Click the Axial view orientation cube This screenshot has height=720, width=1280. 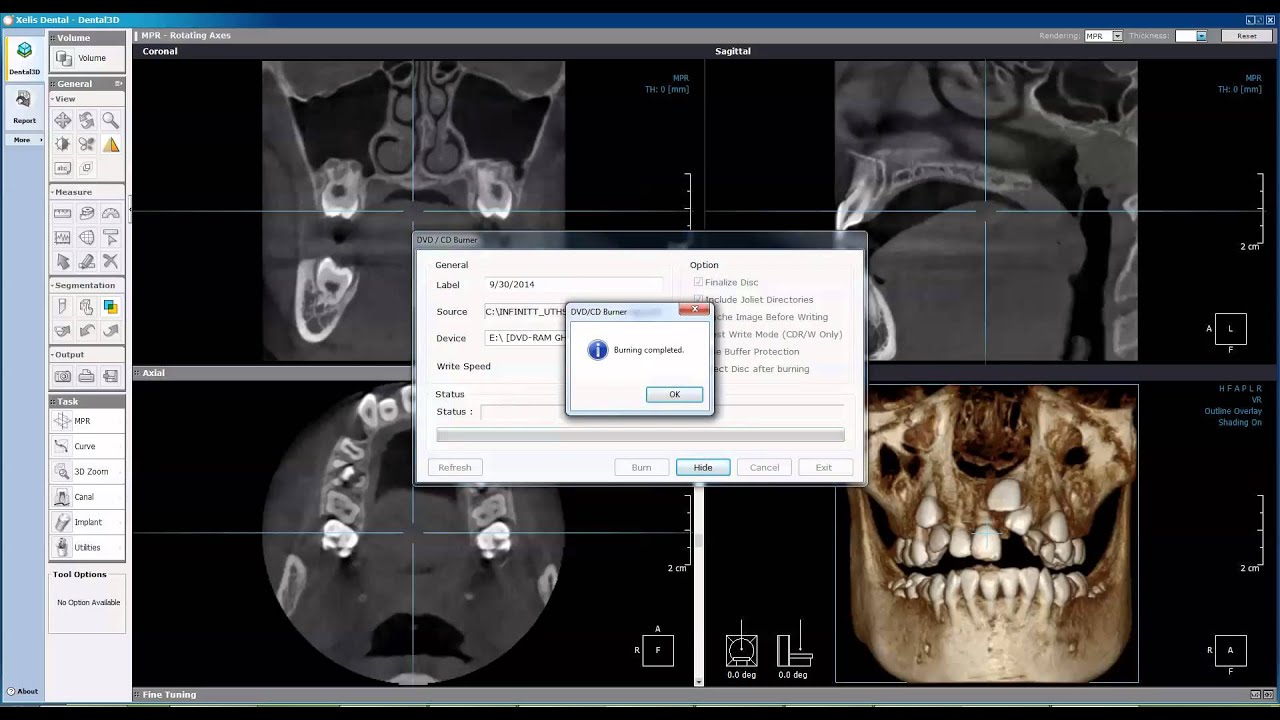(x=658, y=650)
